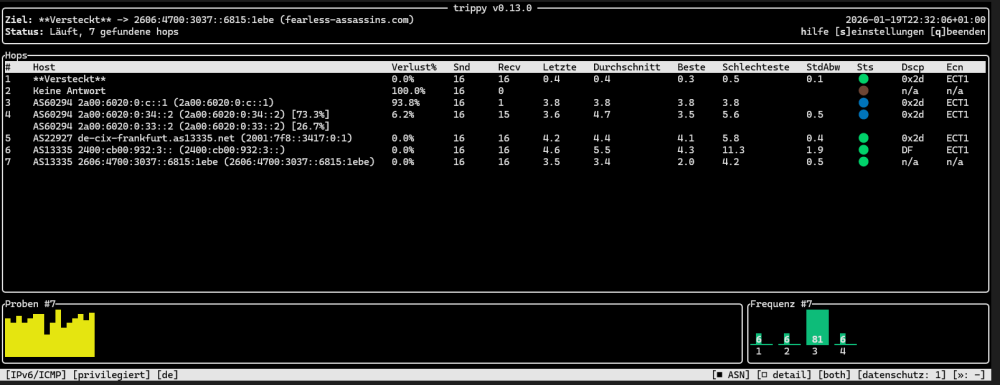
Task: Click the Recv column header
Action: (x=509, y=67)
